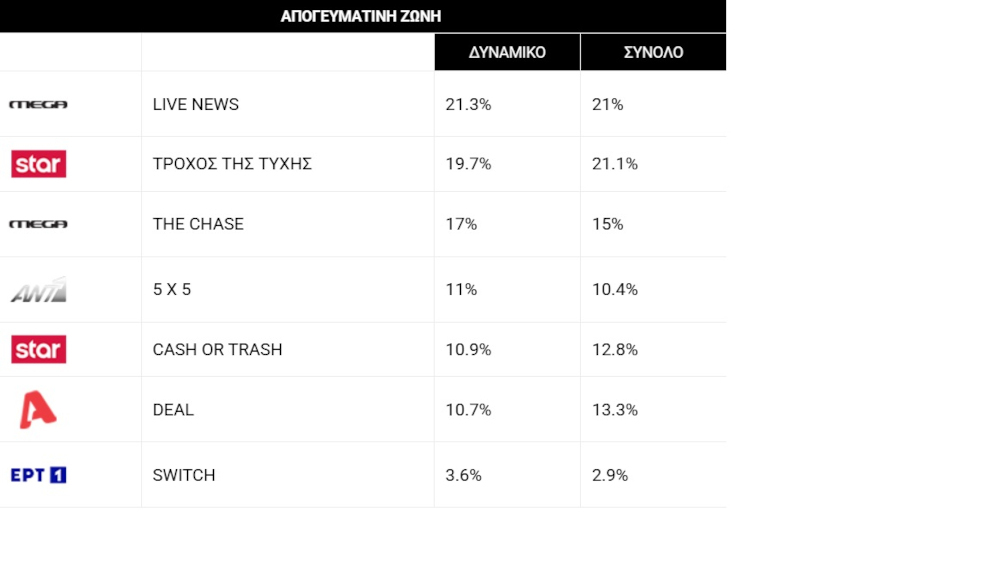Click the CASH OR TRASH program name
The height and width of the screenshot is (567, 1000).
pos(217,350)
